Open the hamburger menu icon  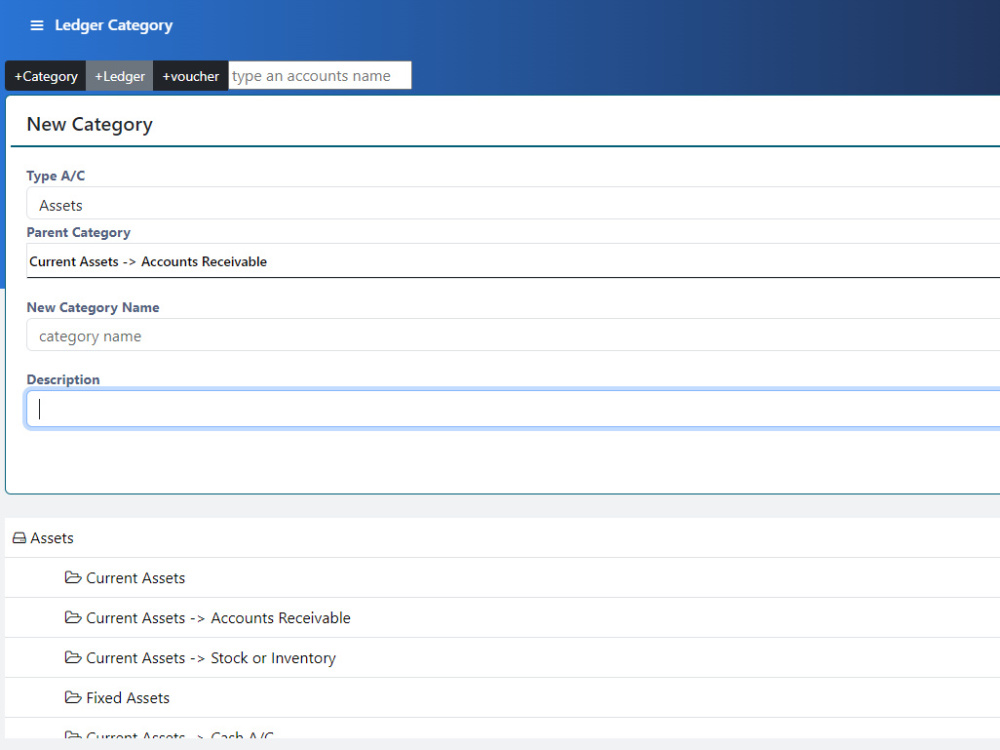point(37,26)
